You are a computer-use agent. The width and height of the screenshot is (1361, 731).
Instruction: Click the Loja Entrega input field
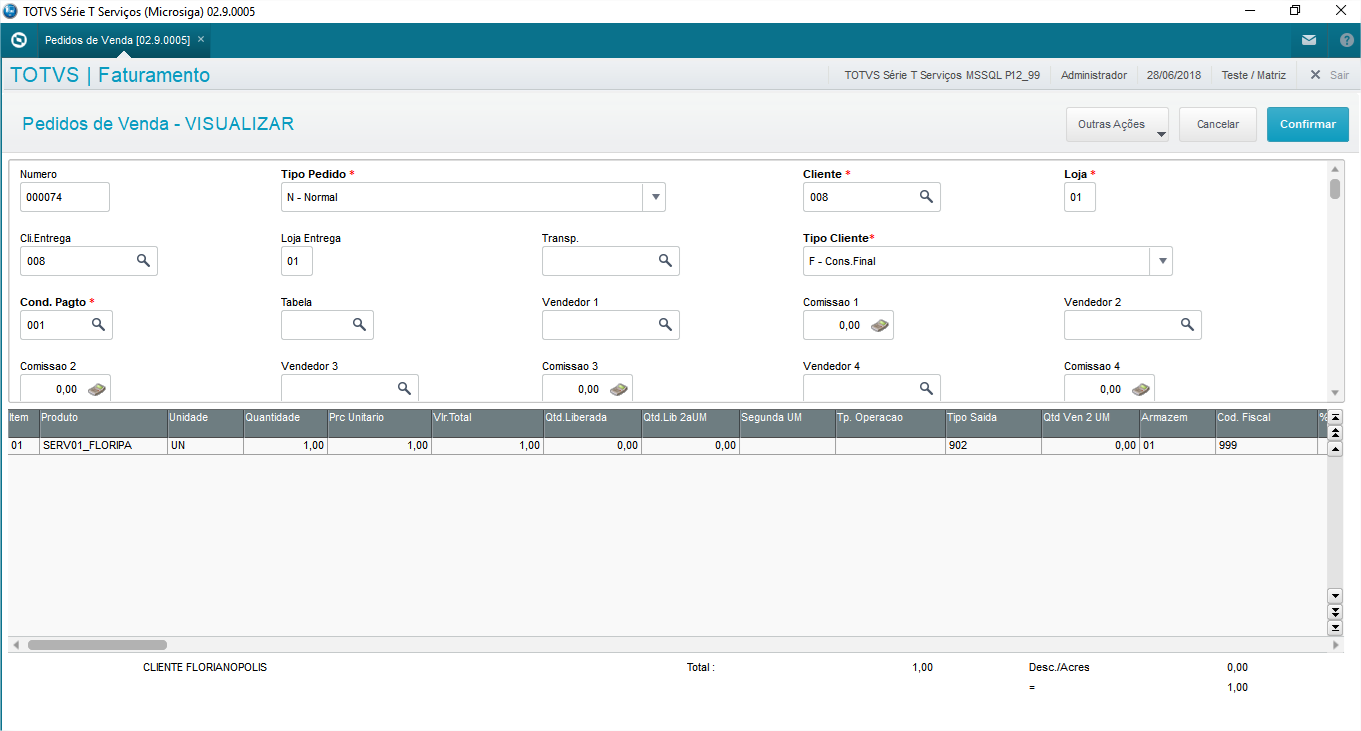coord(297,261)
